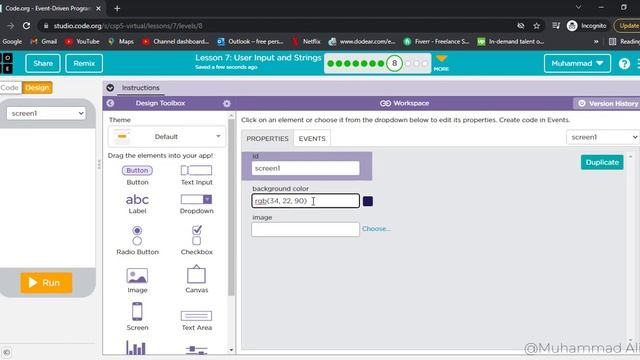This screenshot has height=360, width=640.
Task: Open the Reading list
Action: (x=624, y=41)
